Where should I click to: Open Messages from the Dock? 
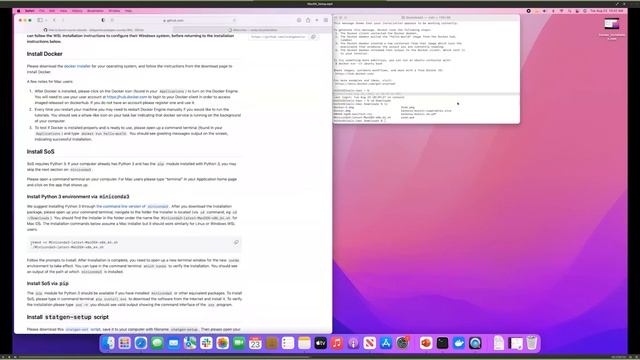tap(157, 343)
